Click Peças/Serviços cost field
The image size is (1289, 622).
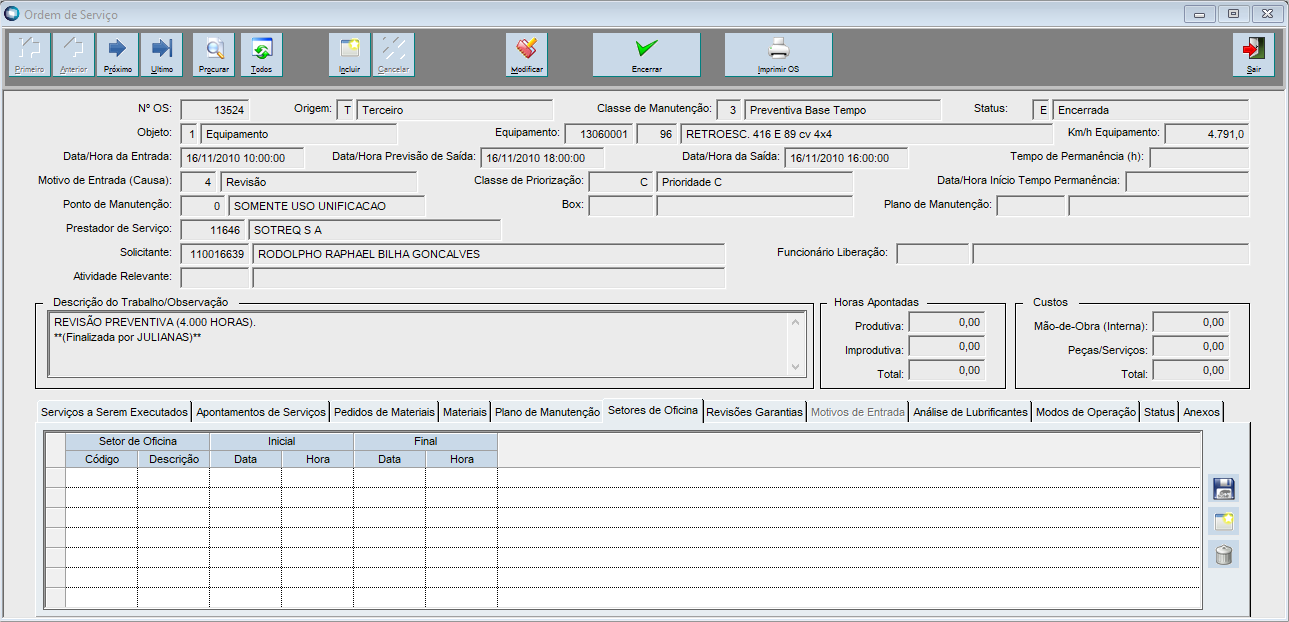click(x=1191, y=348)
